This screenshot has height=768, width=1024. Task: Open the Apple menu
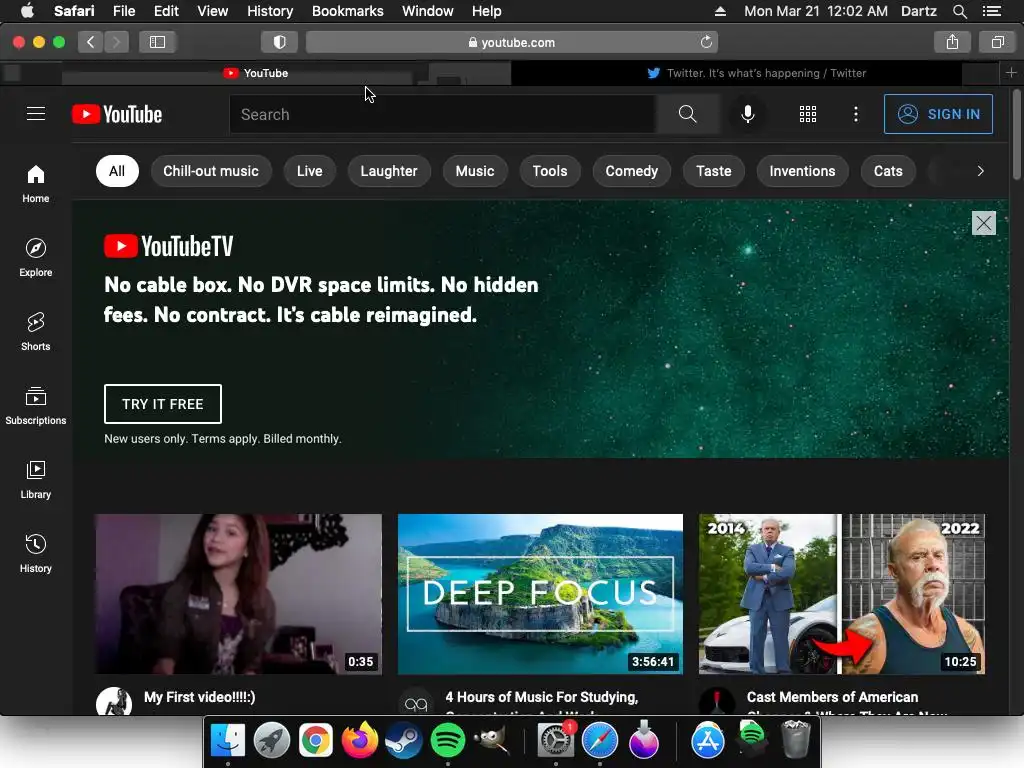[27, 11]
